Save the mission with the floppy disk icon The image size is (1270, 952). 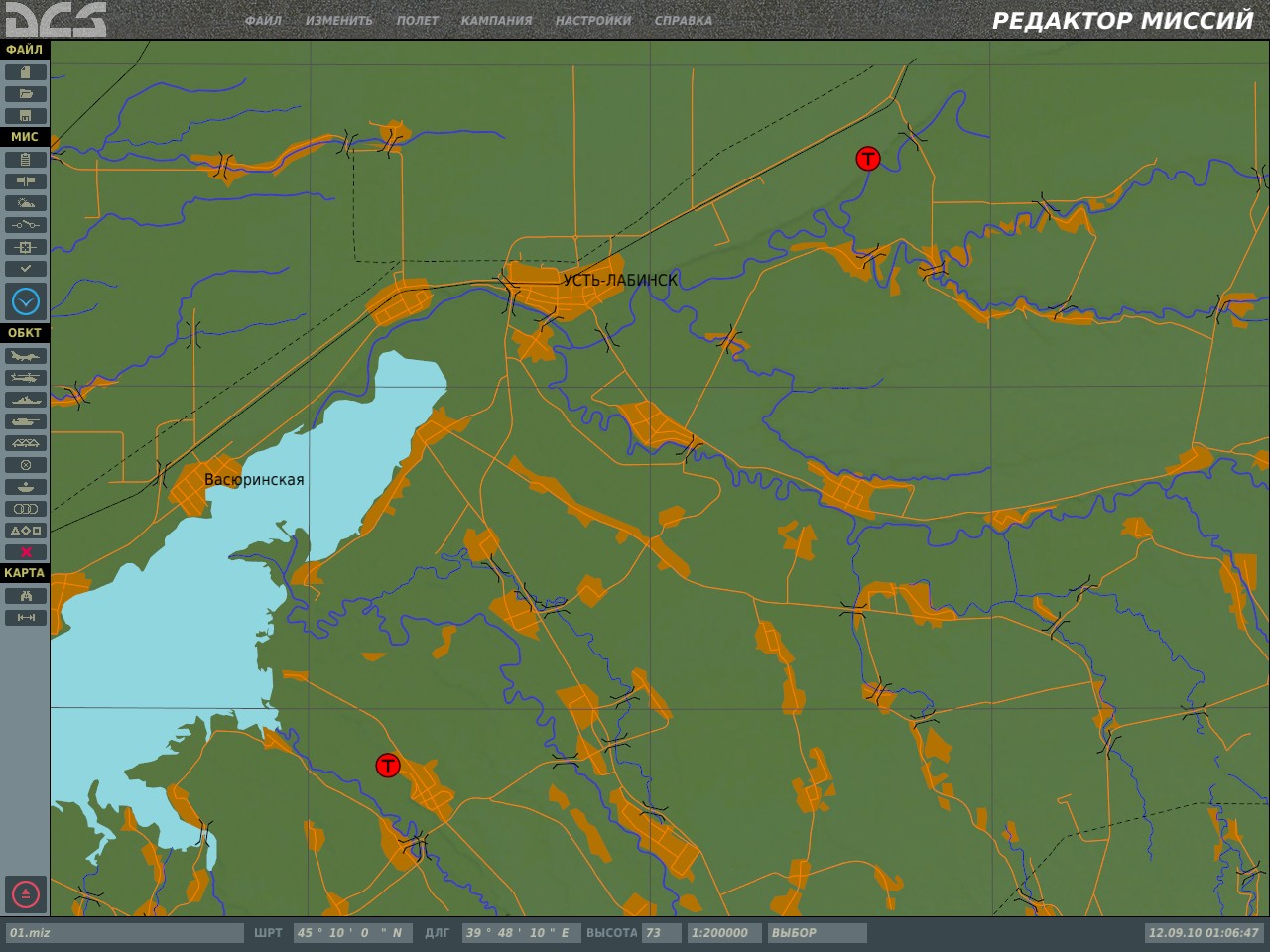click(26, 116)
